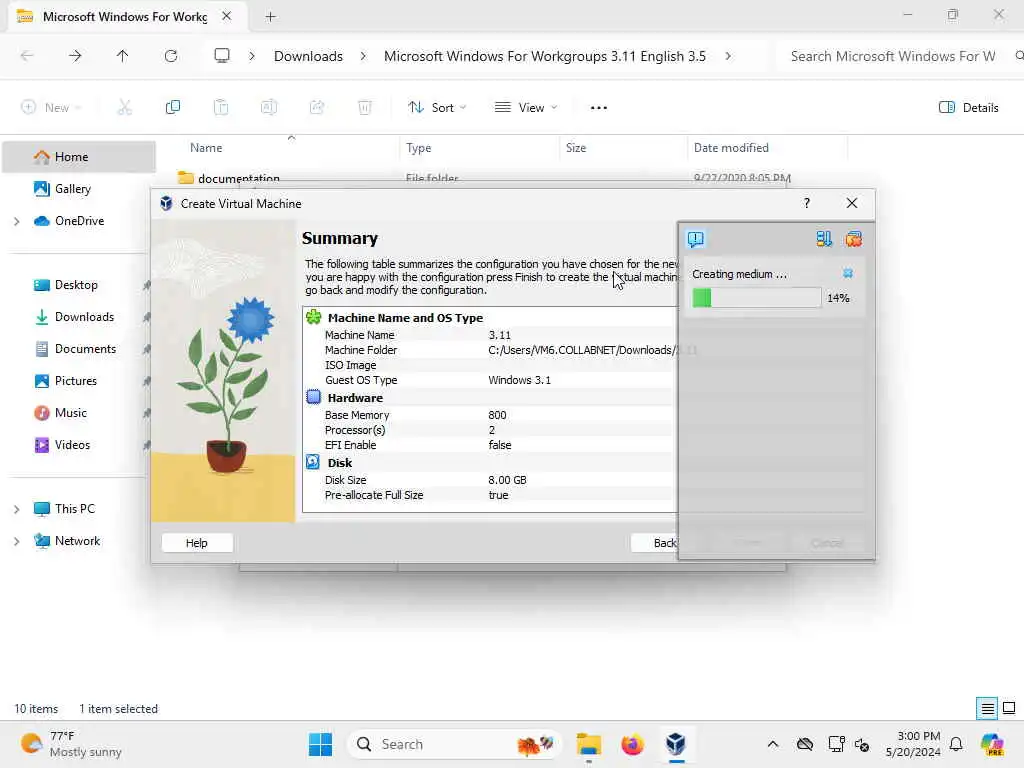
Task: Open Firefox from the taskbar
Action: pos(632,744)
